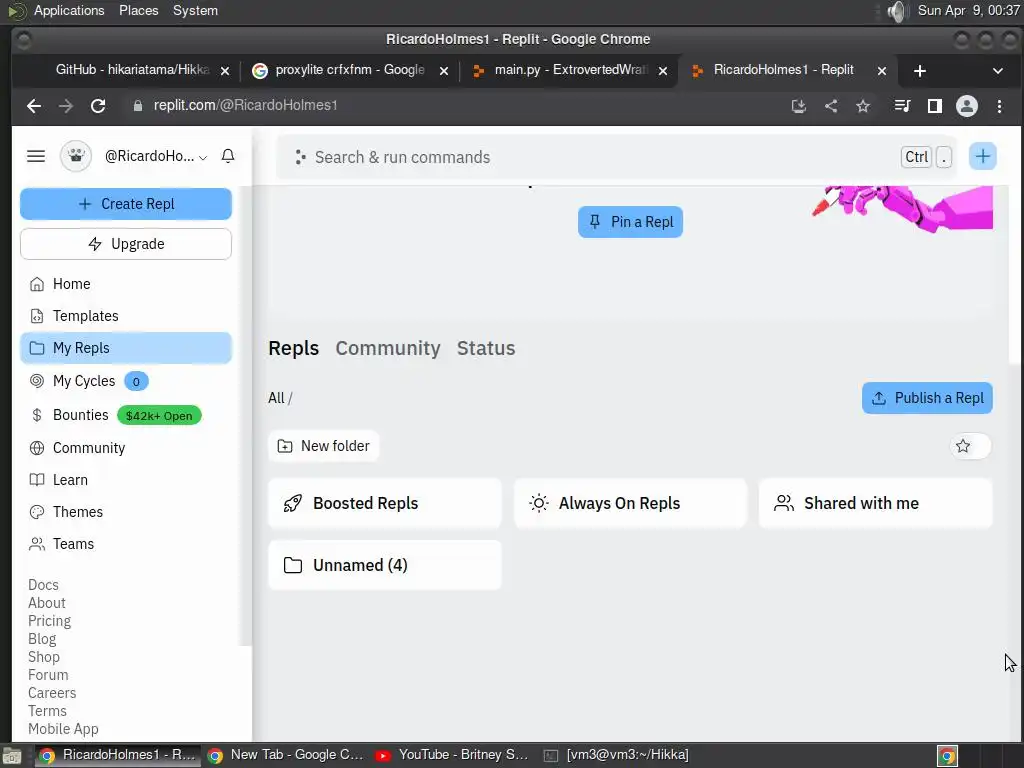Open Bounties in sidebar
The height and width of the screenshot is (768, 1024).
[x=126, y=415]
